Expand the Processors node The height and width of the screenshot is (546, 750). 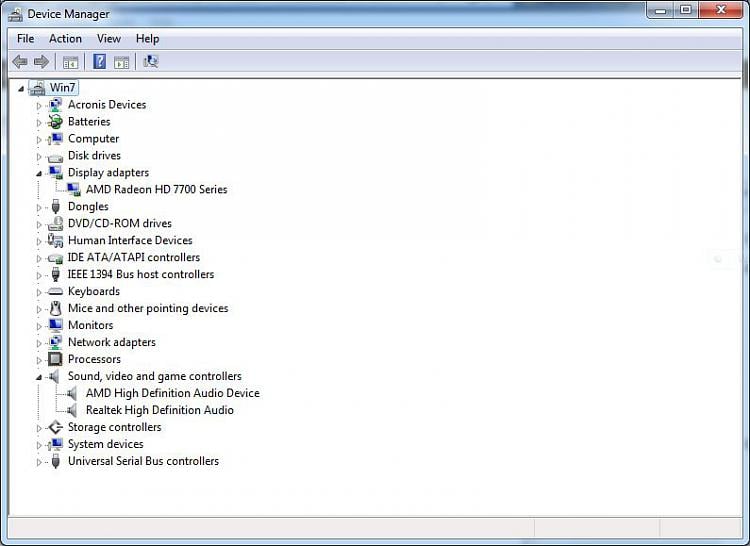pyautogui.click(x=39, y=360)
